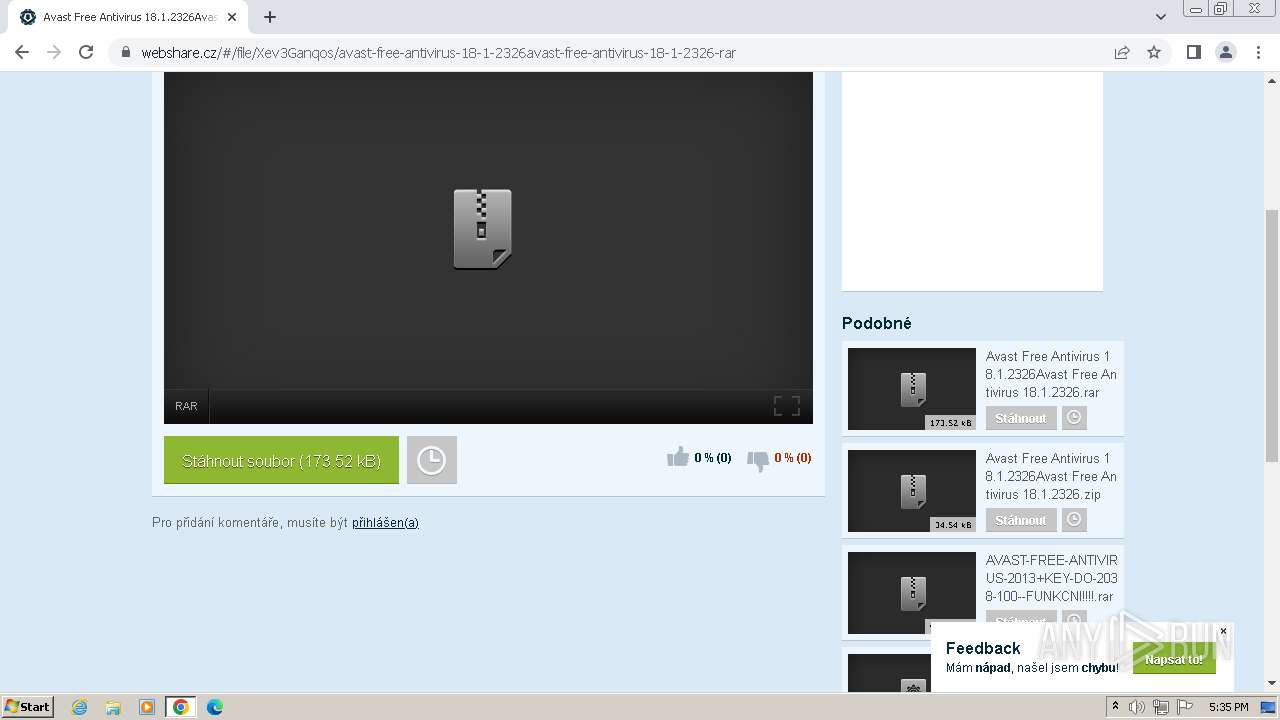This screenshot has height=720, width=1280.
Task: Open Avast Free Antivirus 18.1.2326.zip title link
Action: (x=1051, y=476)
